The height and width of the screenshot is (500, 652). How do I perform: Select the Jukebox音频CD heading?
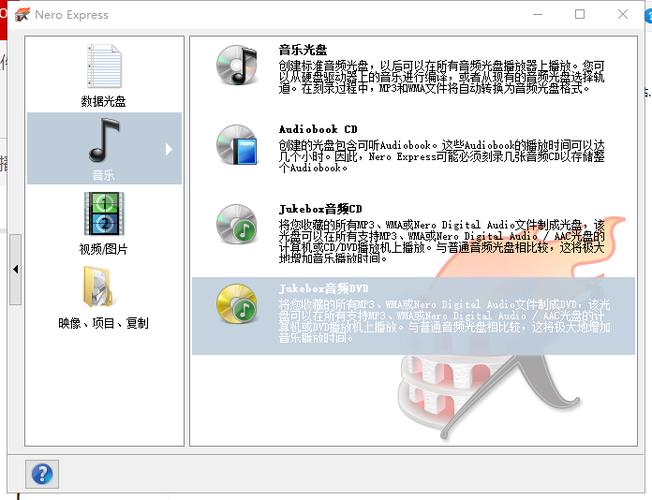click(x=320, y=209)
